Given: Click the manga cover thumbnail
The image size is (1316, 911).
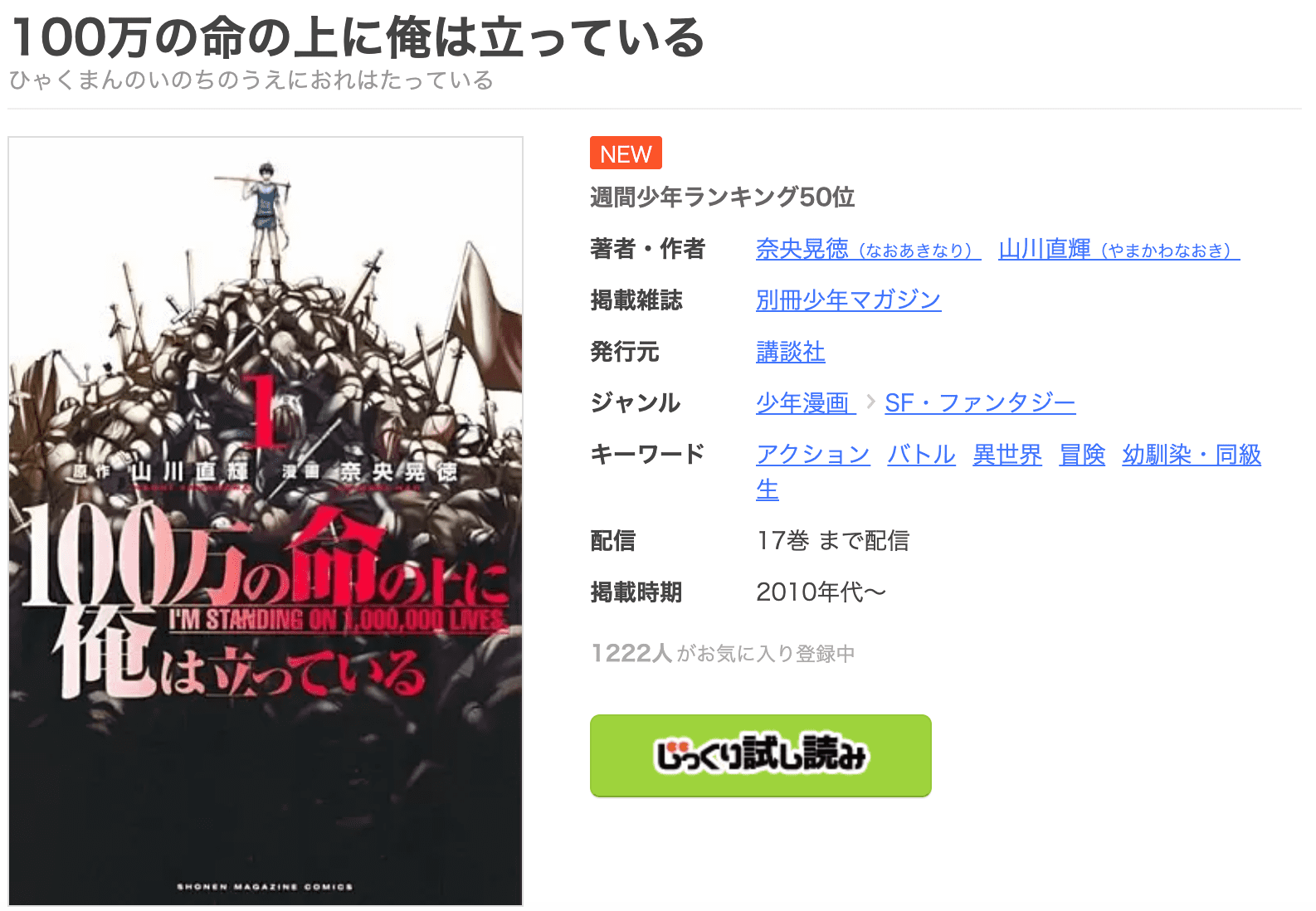Looking at the screenshot, I should pyautogui.click(x=266, y=521).
